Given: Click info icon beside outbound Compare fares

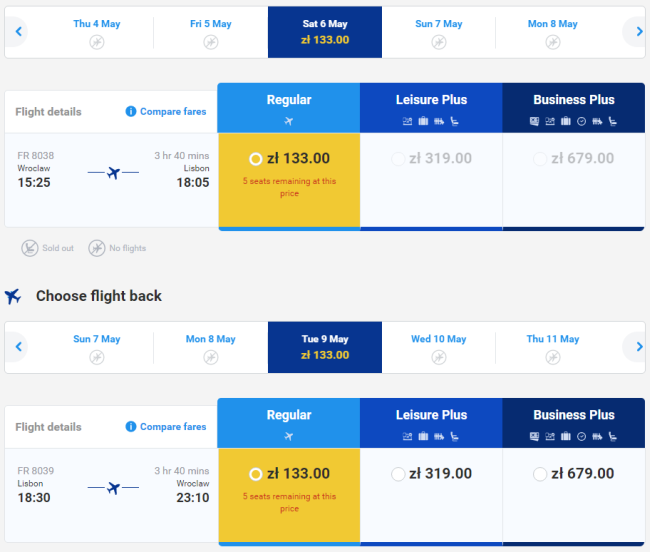Looking at the screenshot, I should (x=131, y=112).
